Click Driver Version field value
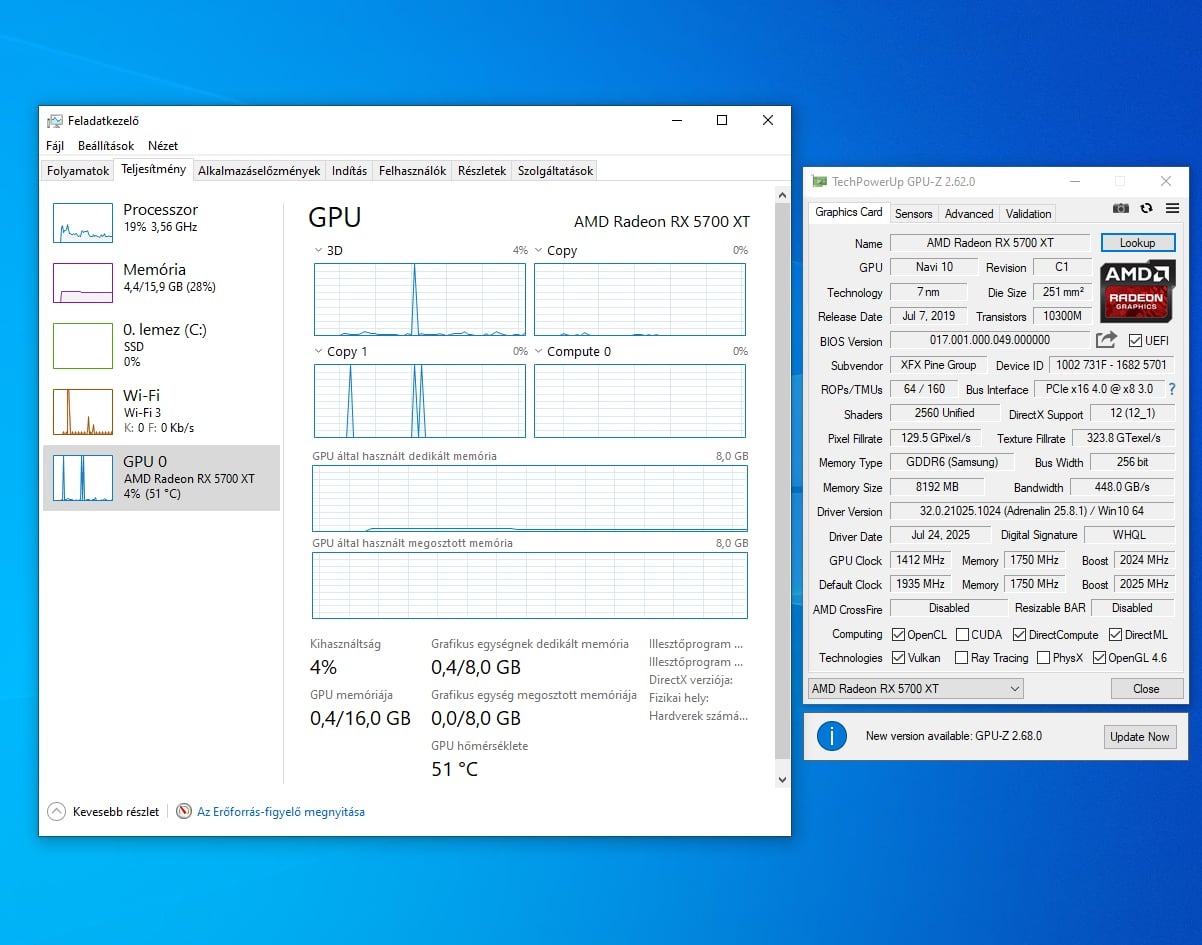The height and width of the screenshot is (945, 1202). pyautogui.click(x=1031, y=511)
